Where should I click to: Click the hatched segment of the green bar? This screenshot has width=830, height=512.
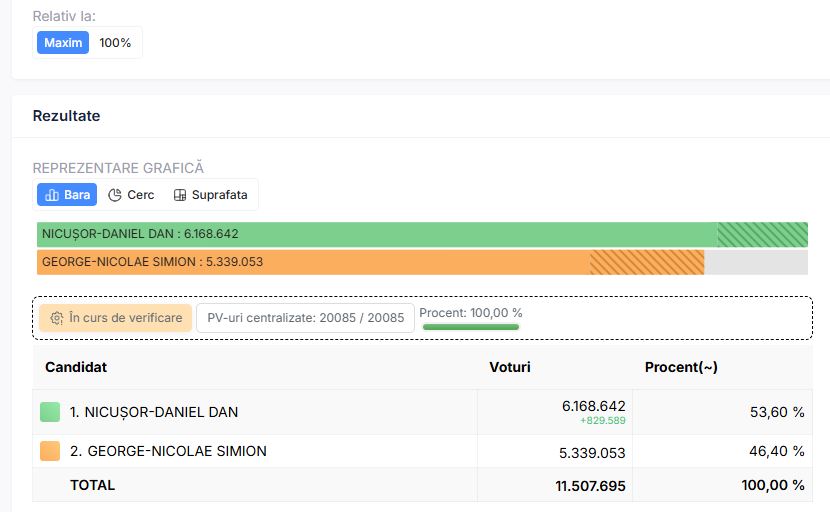pyautogui.click(x=763, y=234)
